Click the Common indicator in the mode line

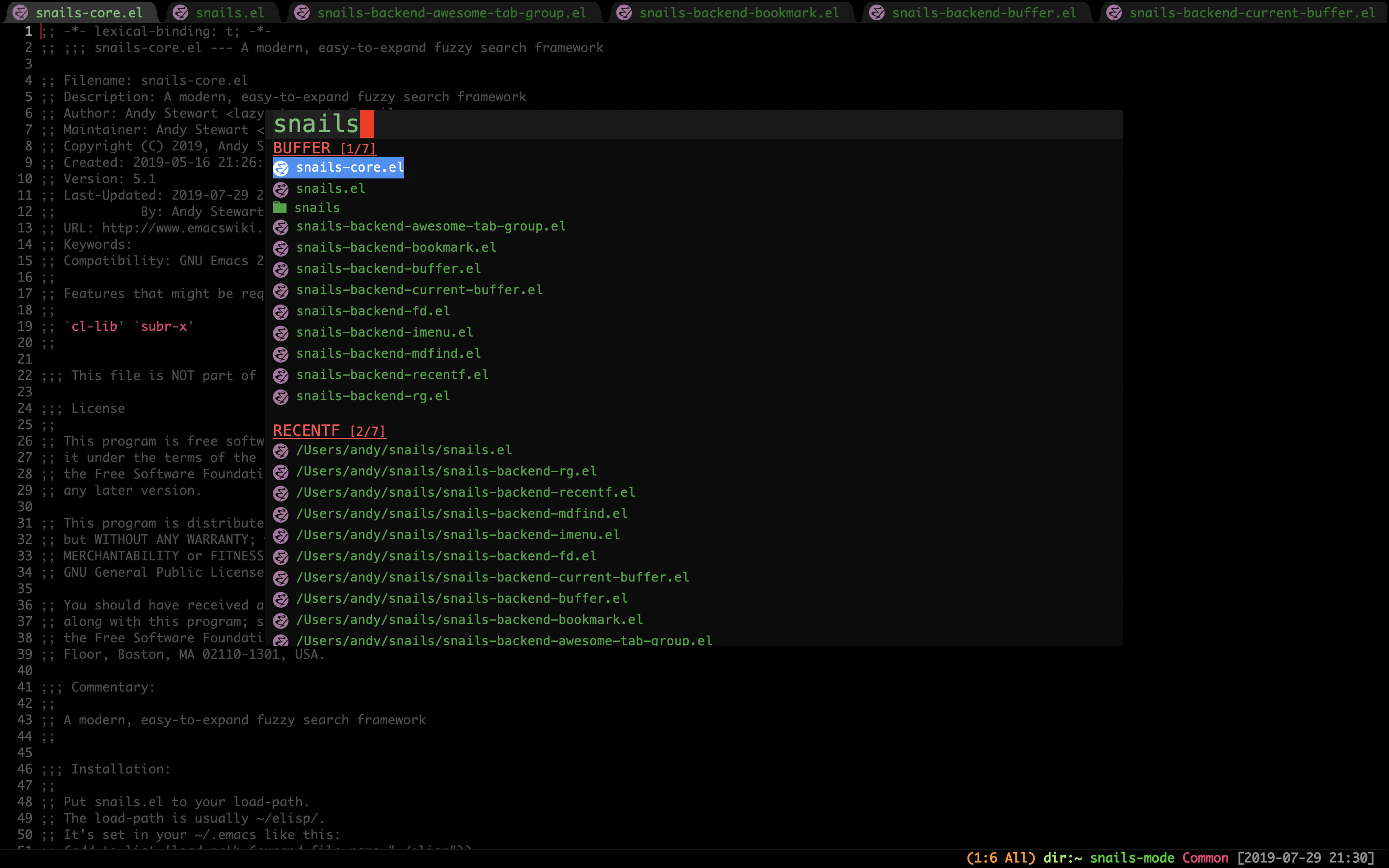[1205, 858]
